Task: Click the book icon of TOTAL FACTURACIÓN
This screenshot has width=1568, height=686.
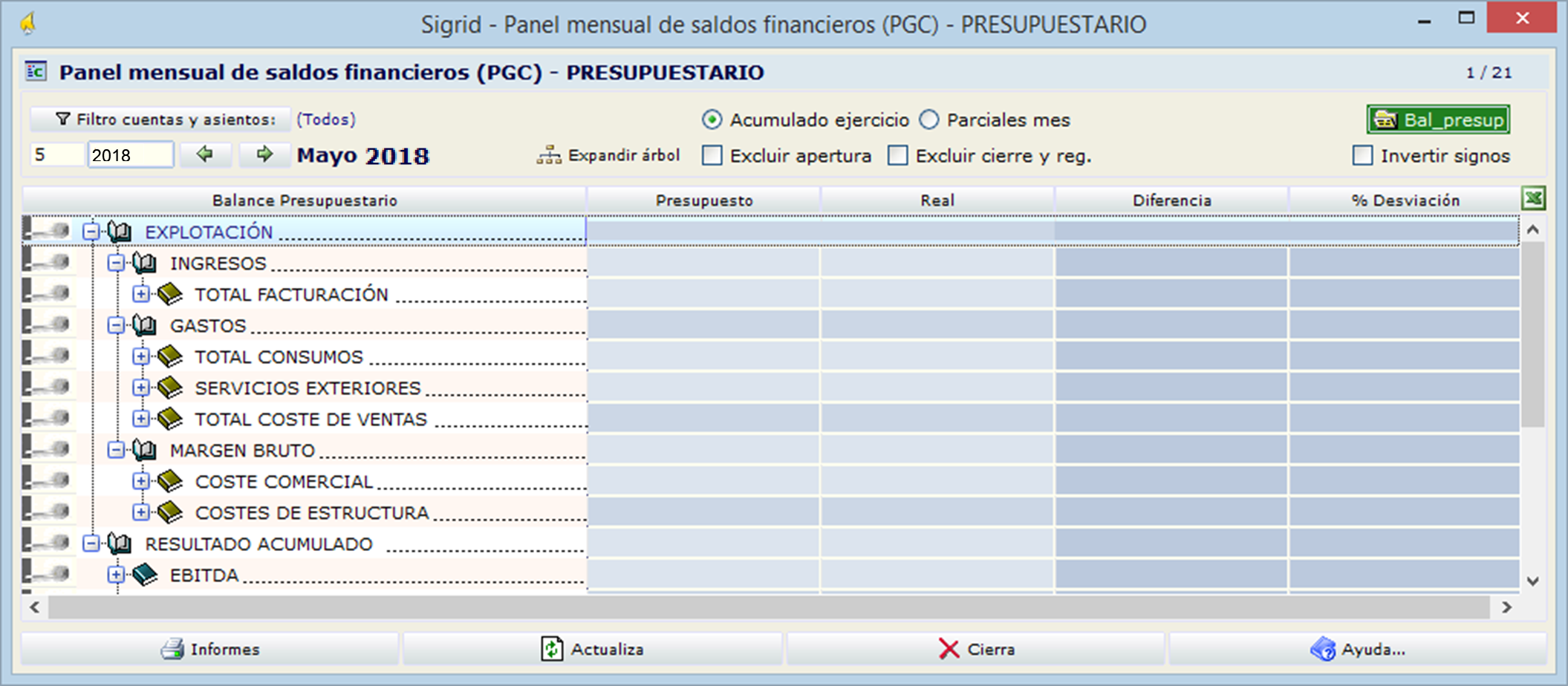Action: click(x=170, y=294)
